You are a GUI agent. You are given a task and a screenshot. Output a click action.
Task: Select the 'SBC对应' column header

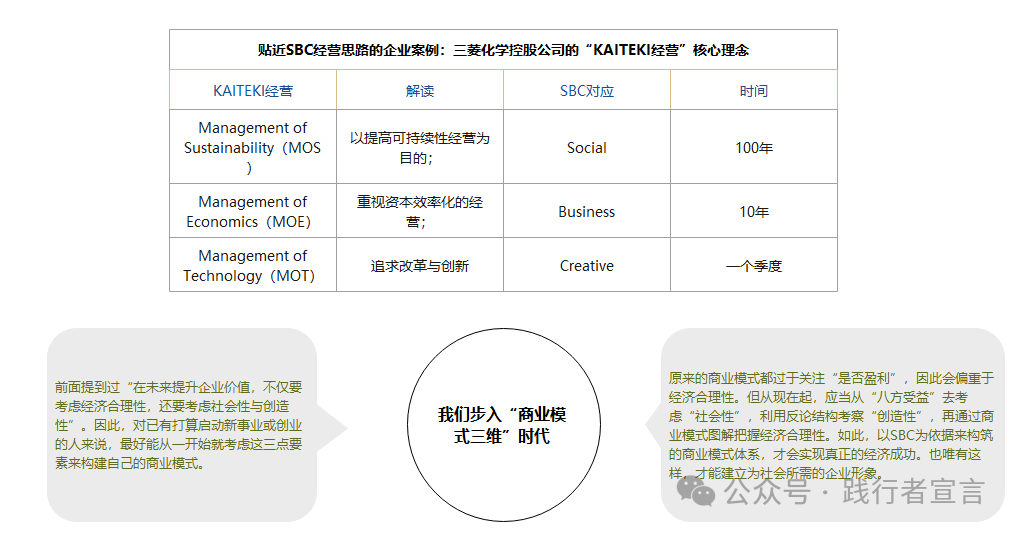tap(587, 90)
